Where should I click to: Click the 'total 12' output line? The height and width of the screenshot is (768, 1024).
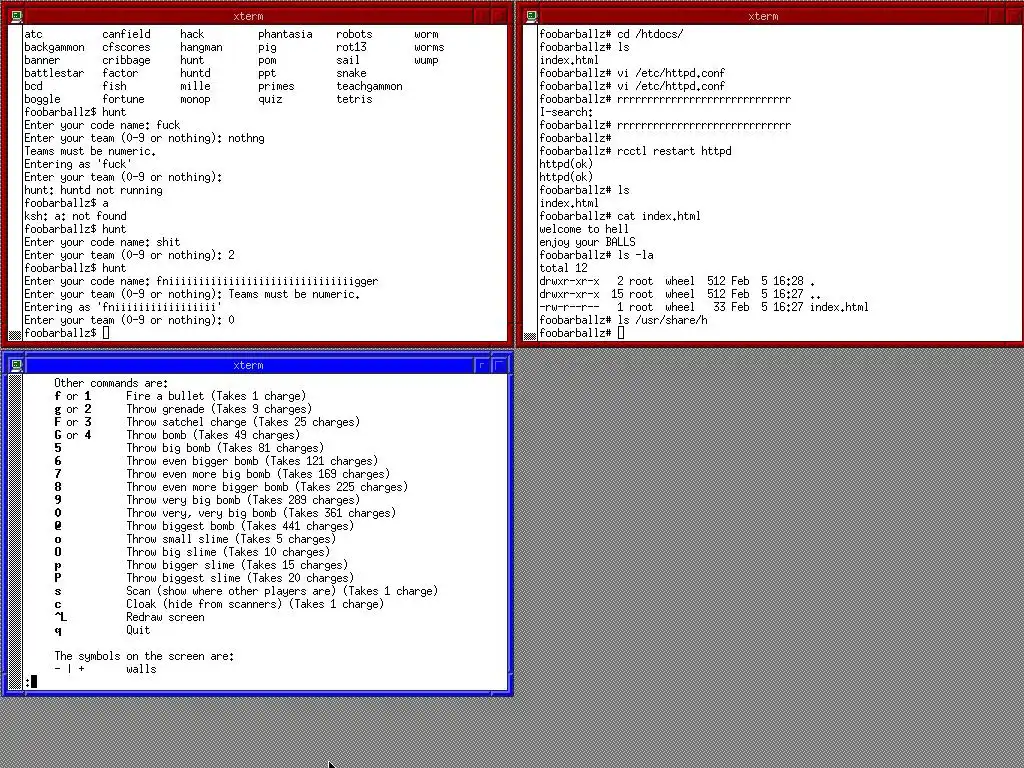point(563,268)
